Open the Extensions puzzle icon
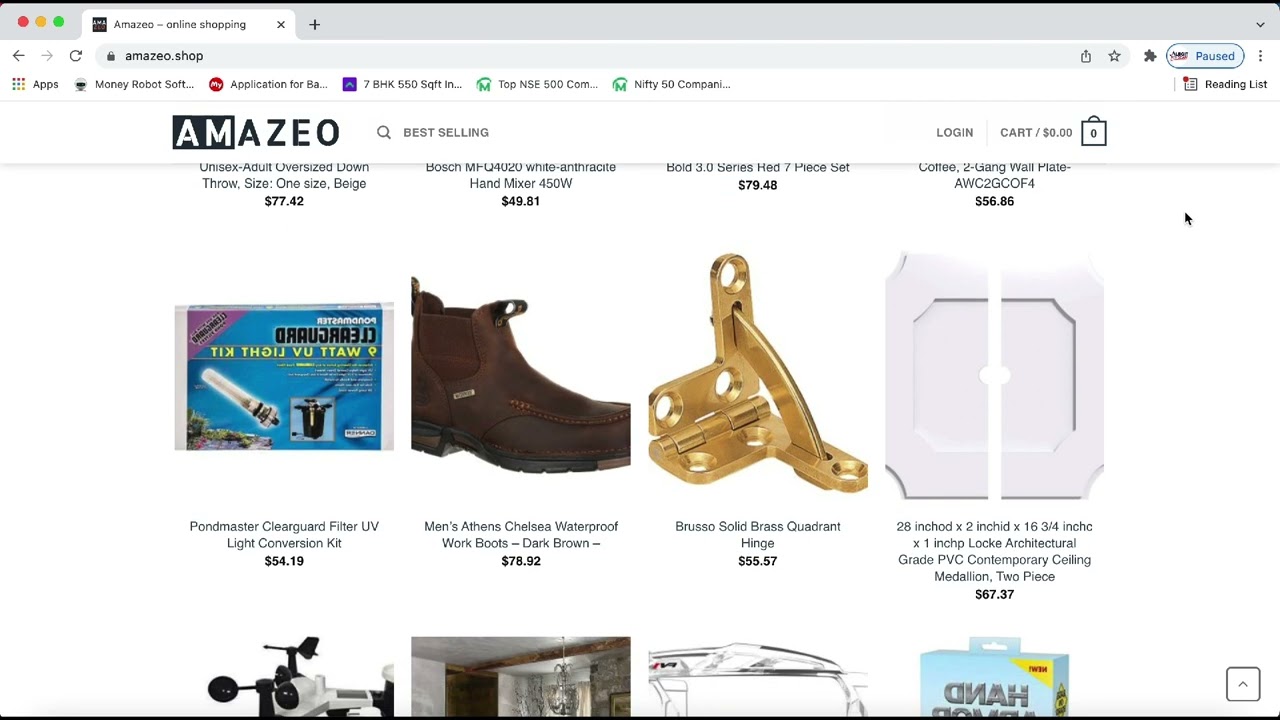Image resolution: width=1280 pixels, height=720 pixels. (x=1150, y=56)
